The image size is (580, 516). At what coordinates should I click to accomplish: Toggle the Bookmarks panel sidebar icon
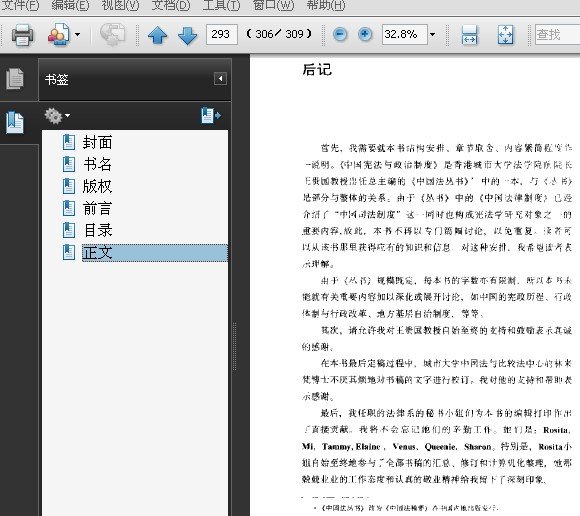(x=15, y=122)
